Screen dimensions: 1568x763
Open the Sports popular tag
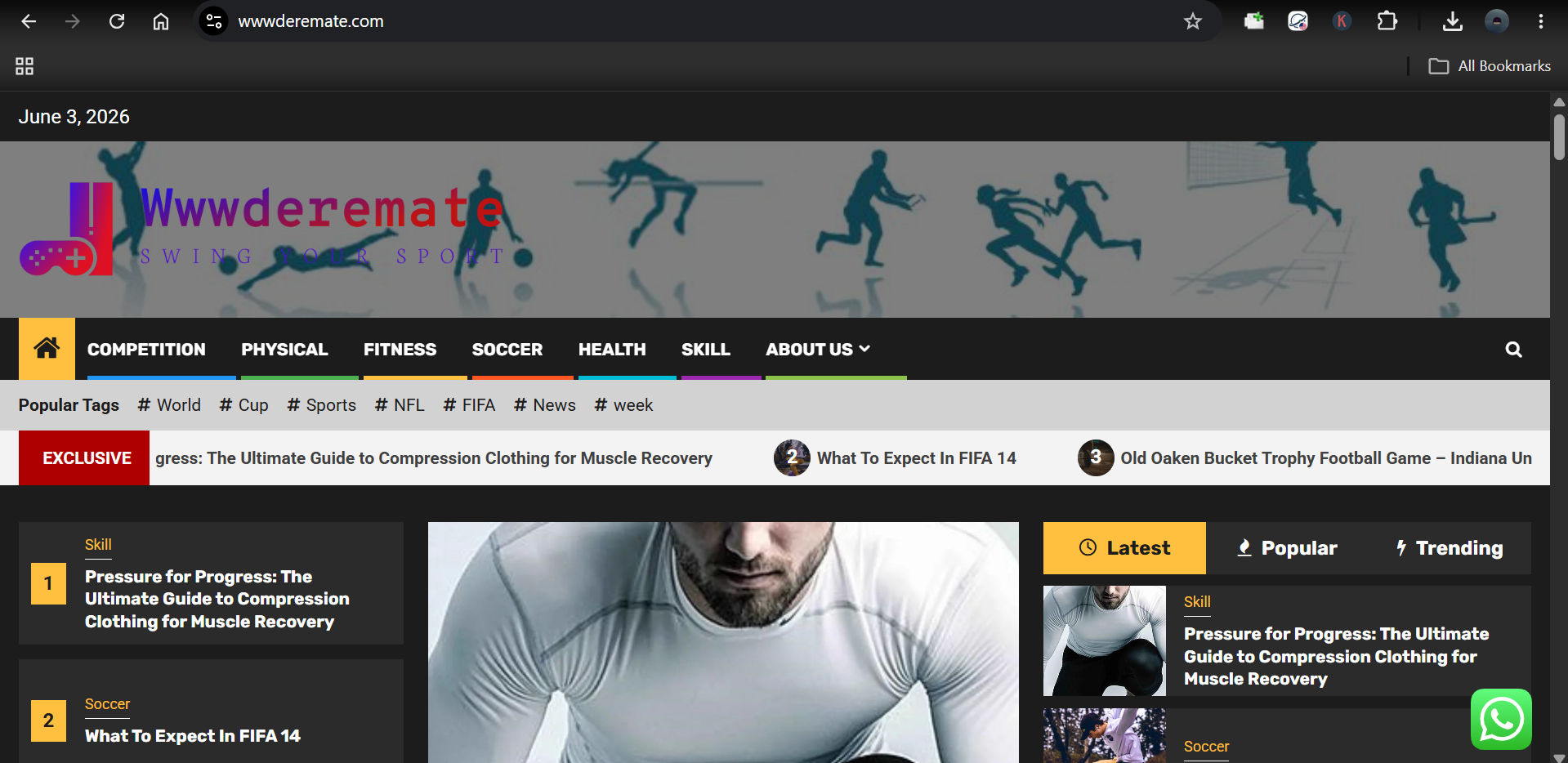pos(322,405)
